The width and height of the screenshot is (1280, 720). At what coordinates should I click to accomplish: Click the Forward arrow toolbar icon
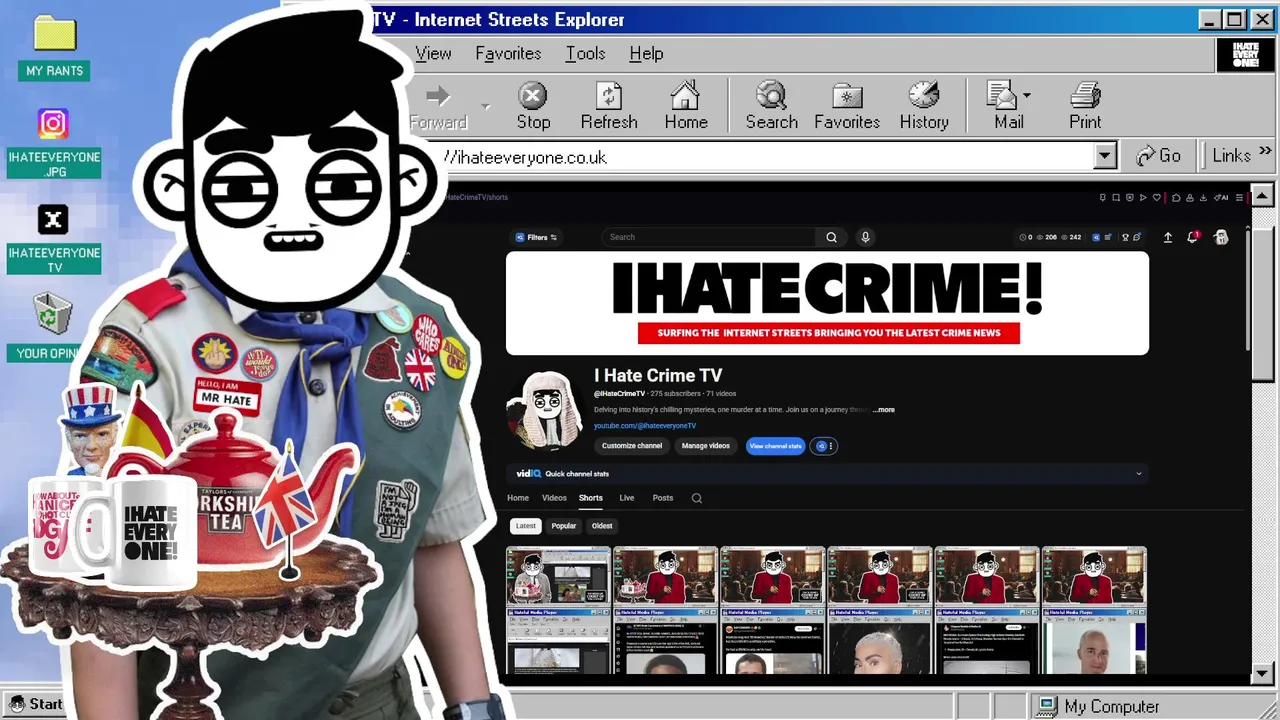tap(437, 97)
